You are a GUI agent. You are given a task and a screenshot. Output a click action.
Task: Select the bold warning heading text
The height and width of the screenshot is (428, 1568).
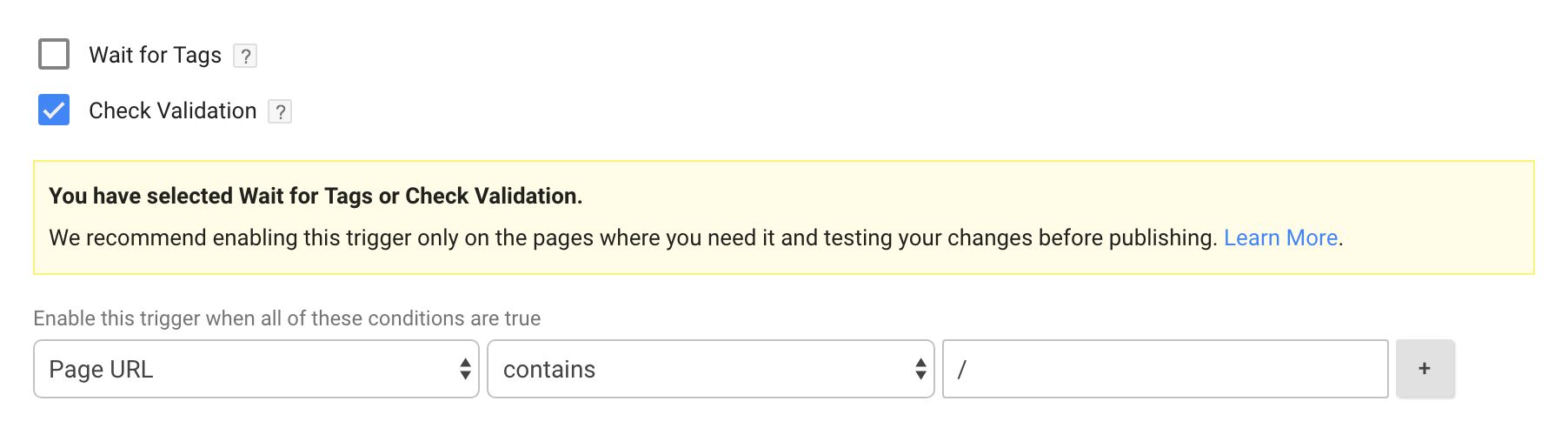316,196
